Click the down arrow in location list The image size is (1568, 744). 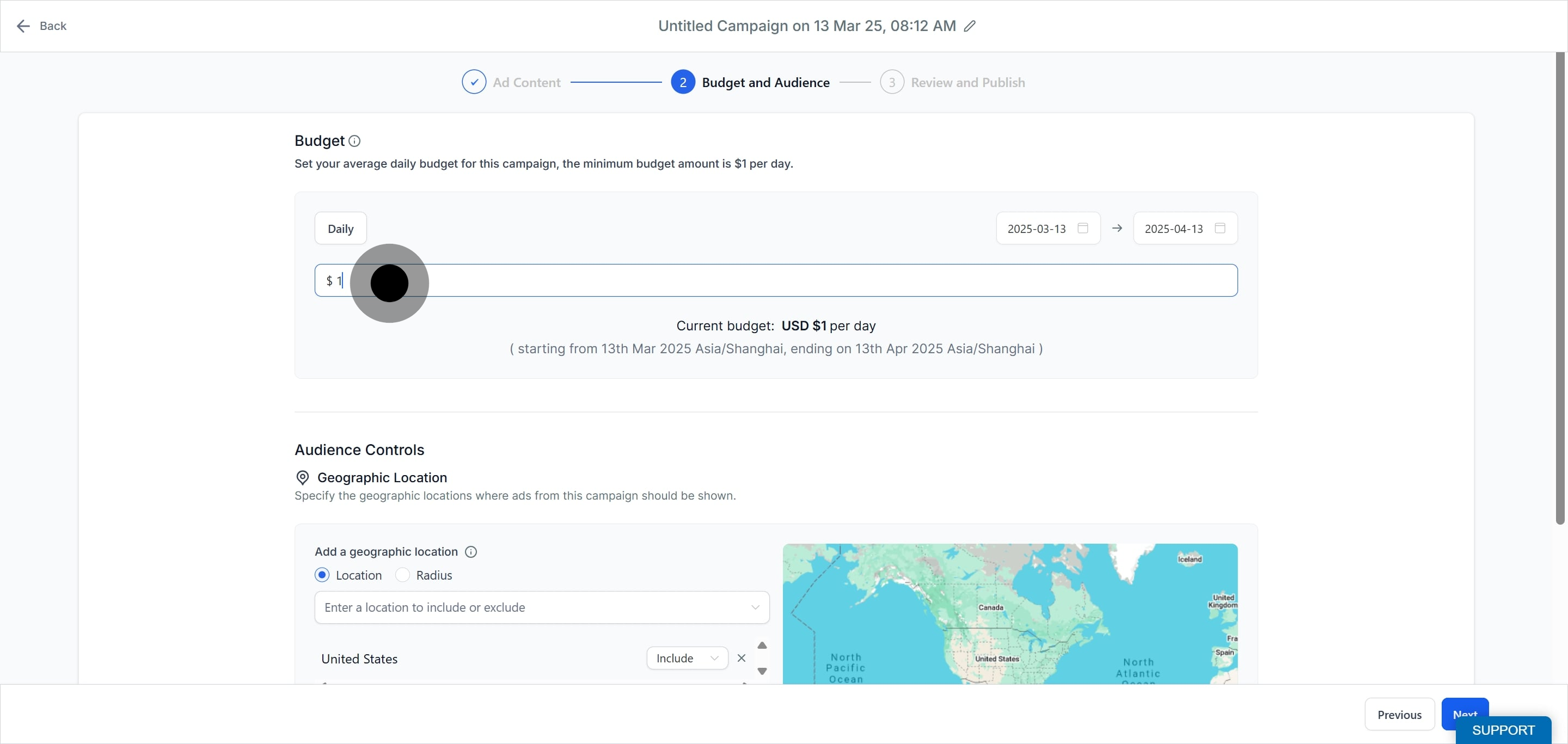[762, 672]
